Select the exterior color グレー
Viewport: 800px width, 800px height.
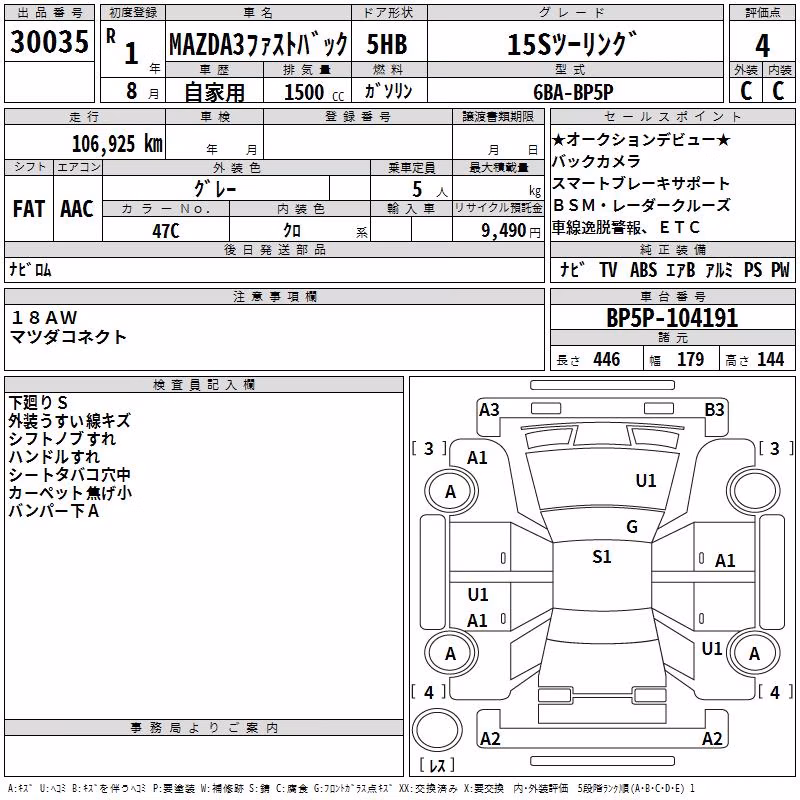[215, 189]
